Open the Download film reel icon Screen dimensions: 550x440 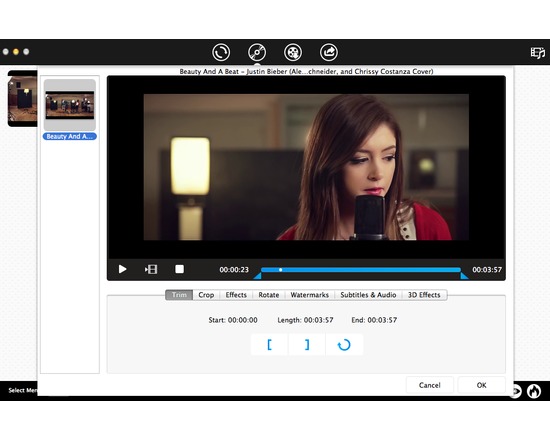[x=293, y=52]
